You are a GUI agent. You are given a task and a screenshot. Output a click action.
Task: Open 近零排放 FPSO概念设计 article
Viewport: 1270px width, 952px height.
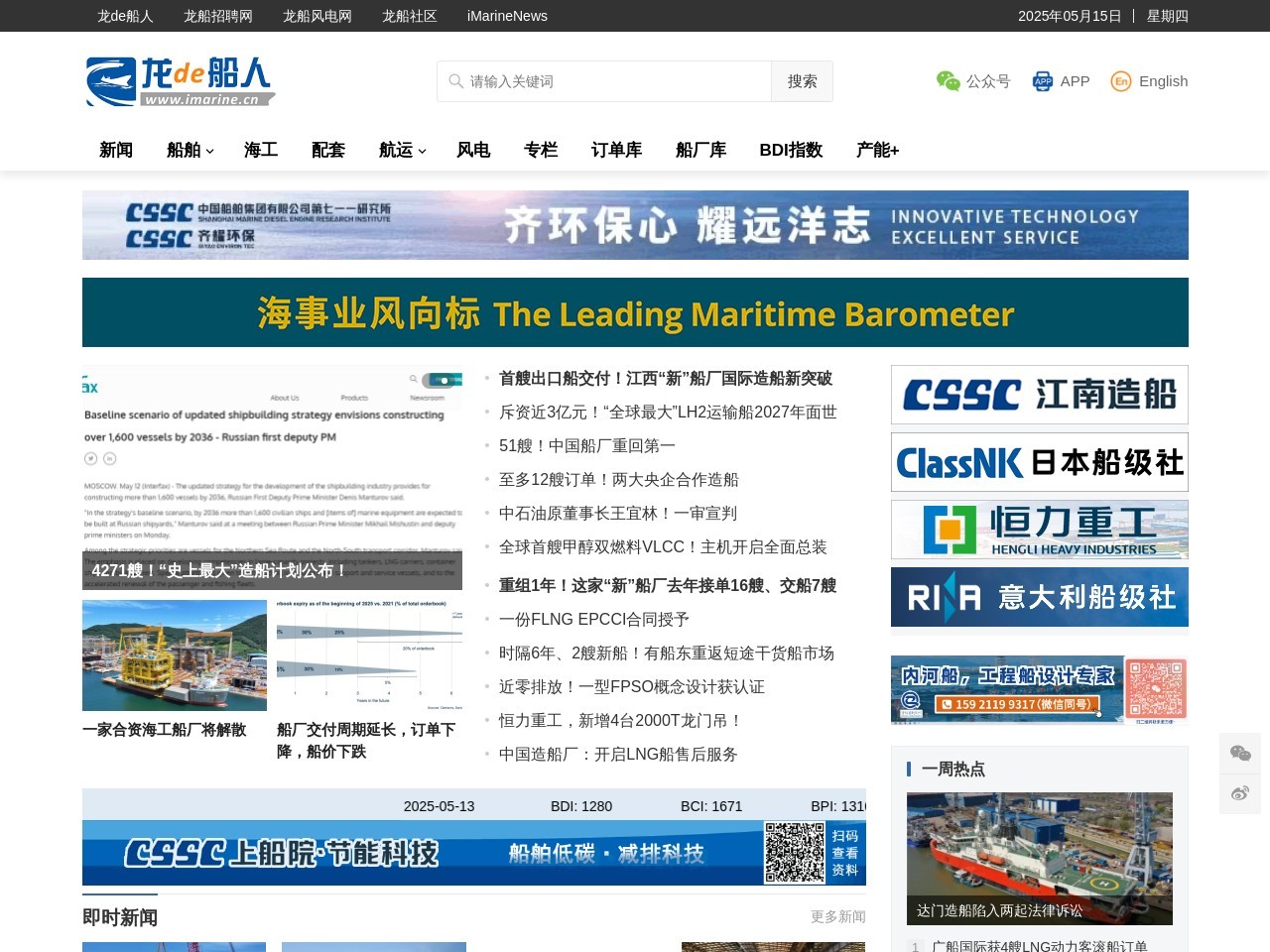click(x=632, y=687)
